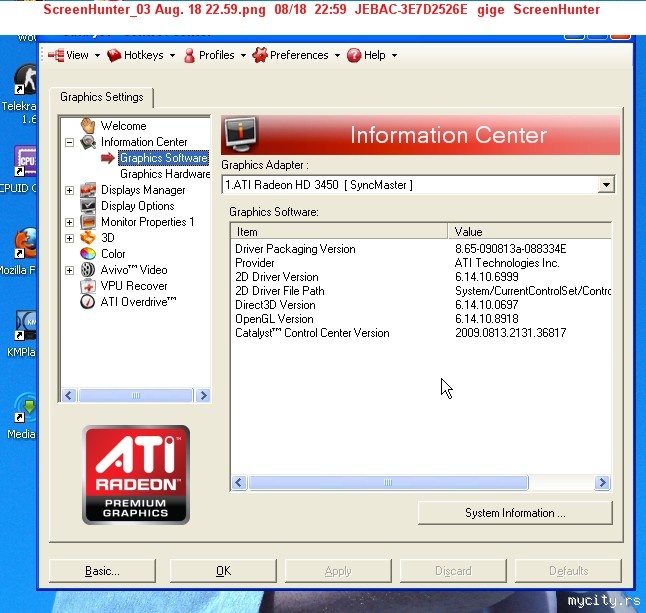
Task: Click the Discard button
Action: tap(453, 571)
